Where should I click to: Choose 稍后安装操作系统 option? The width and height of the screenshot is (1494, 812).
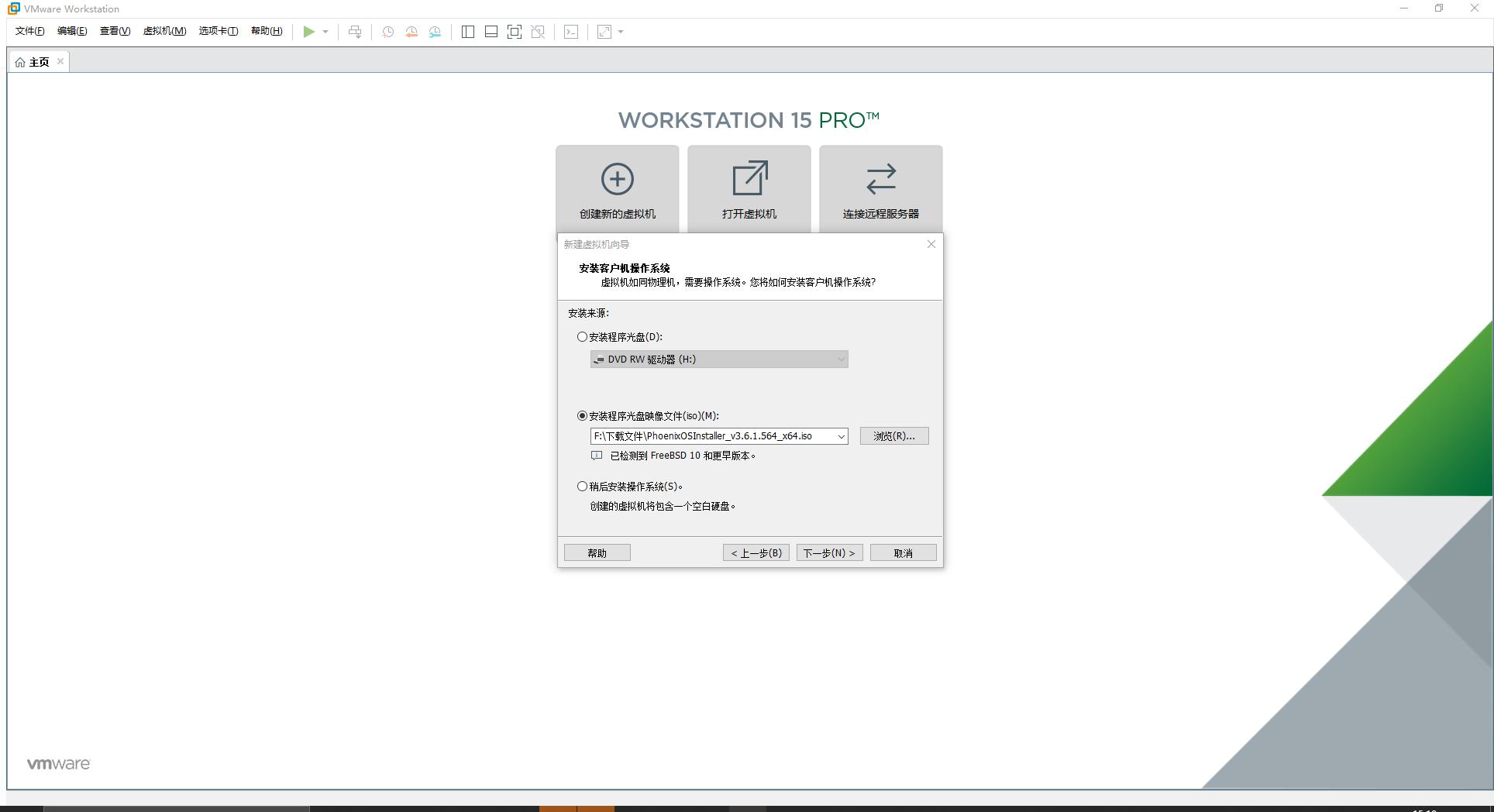582,487
